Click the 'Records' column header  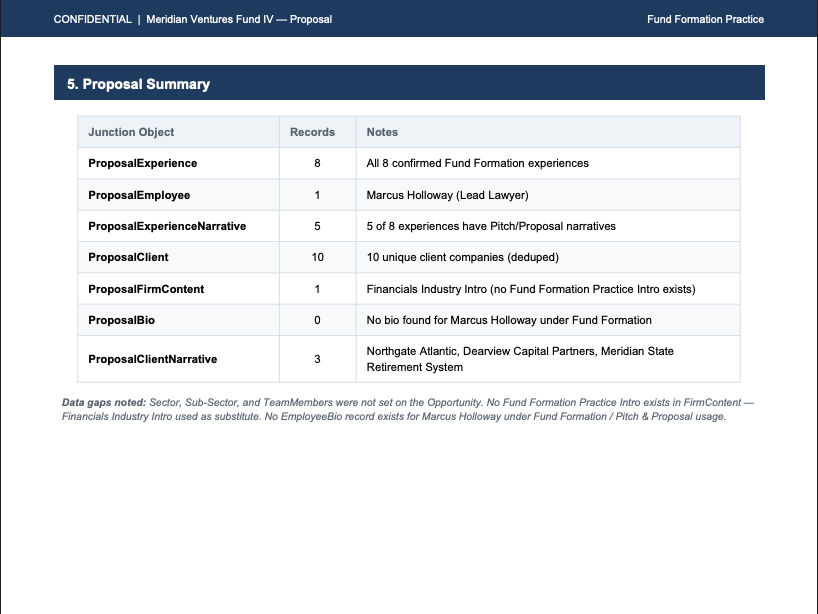(x=312, y=132)
